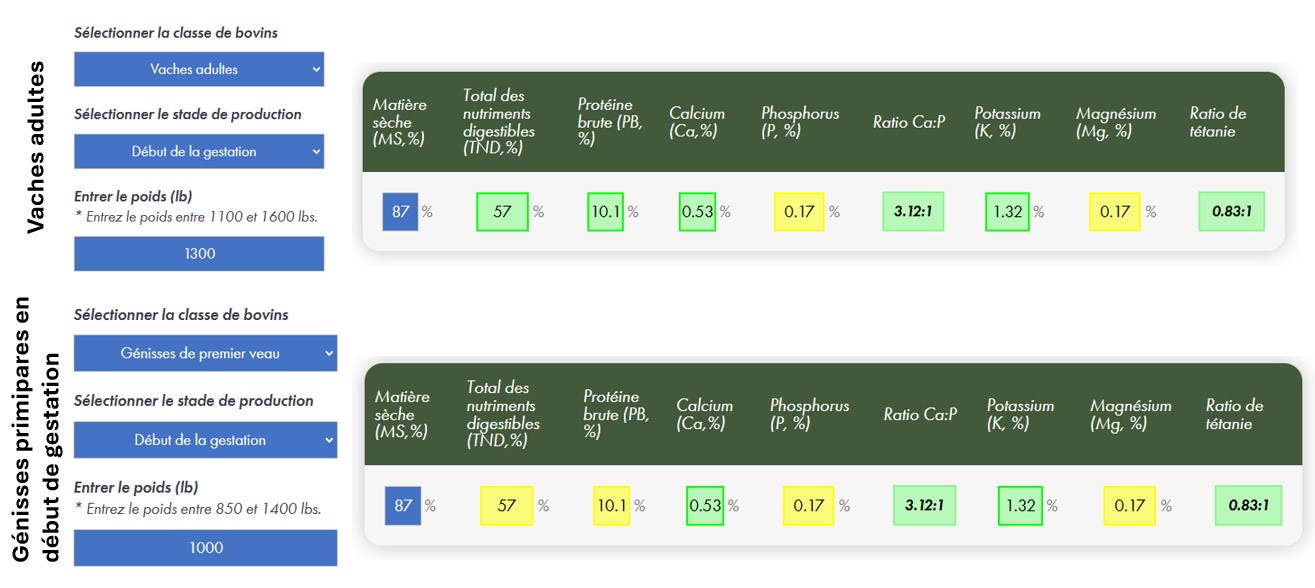Expand production stage dropdown for adult cows
The image size is (1315, 588).
coord(198,152)
